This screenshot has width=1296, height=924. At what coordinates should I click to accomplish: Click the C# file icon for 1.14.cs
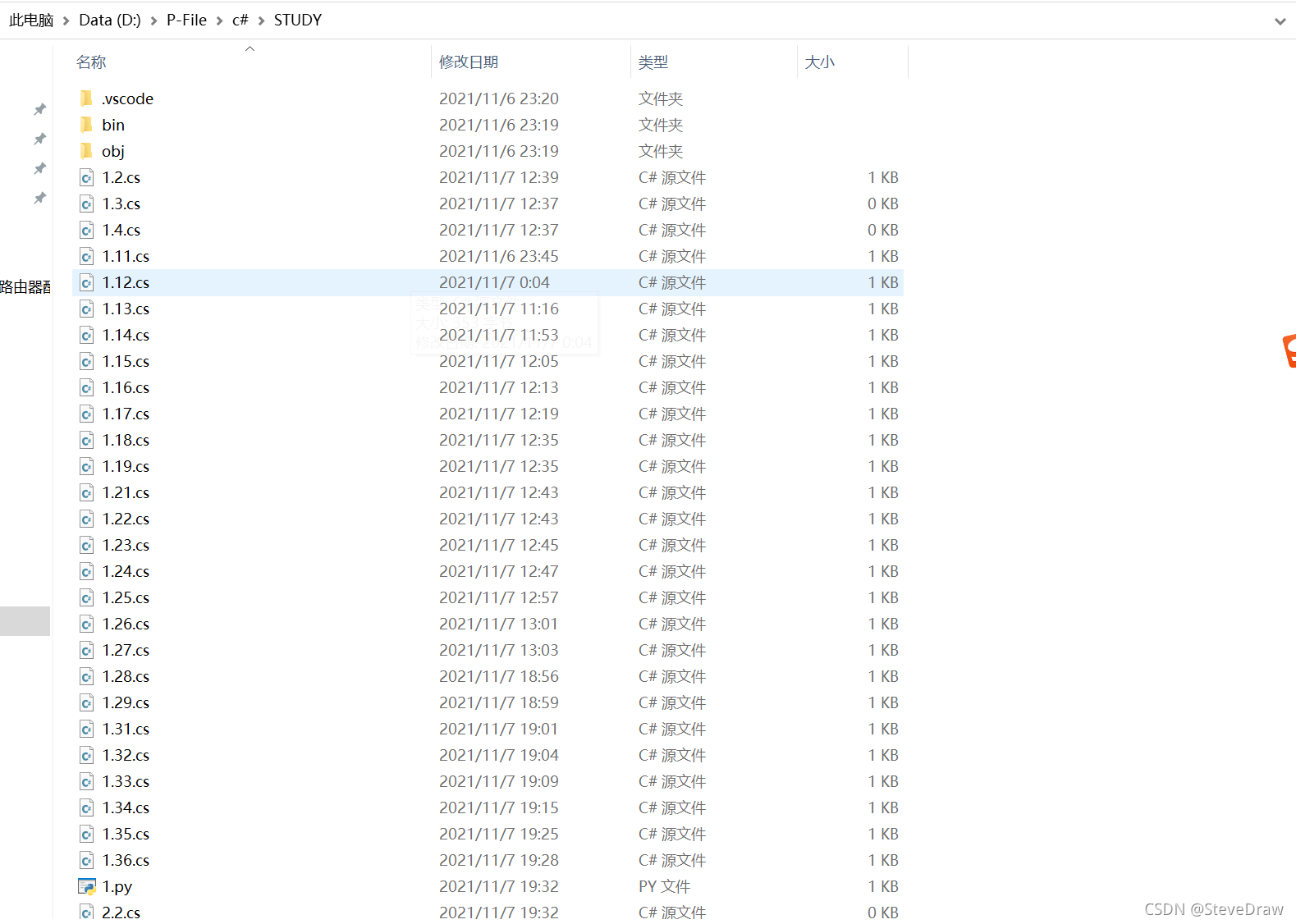[x=86, y=335]
